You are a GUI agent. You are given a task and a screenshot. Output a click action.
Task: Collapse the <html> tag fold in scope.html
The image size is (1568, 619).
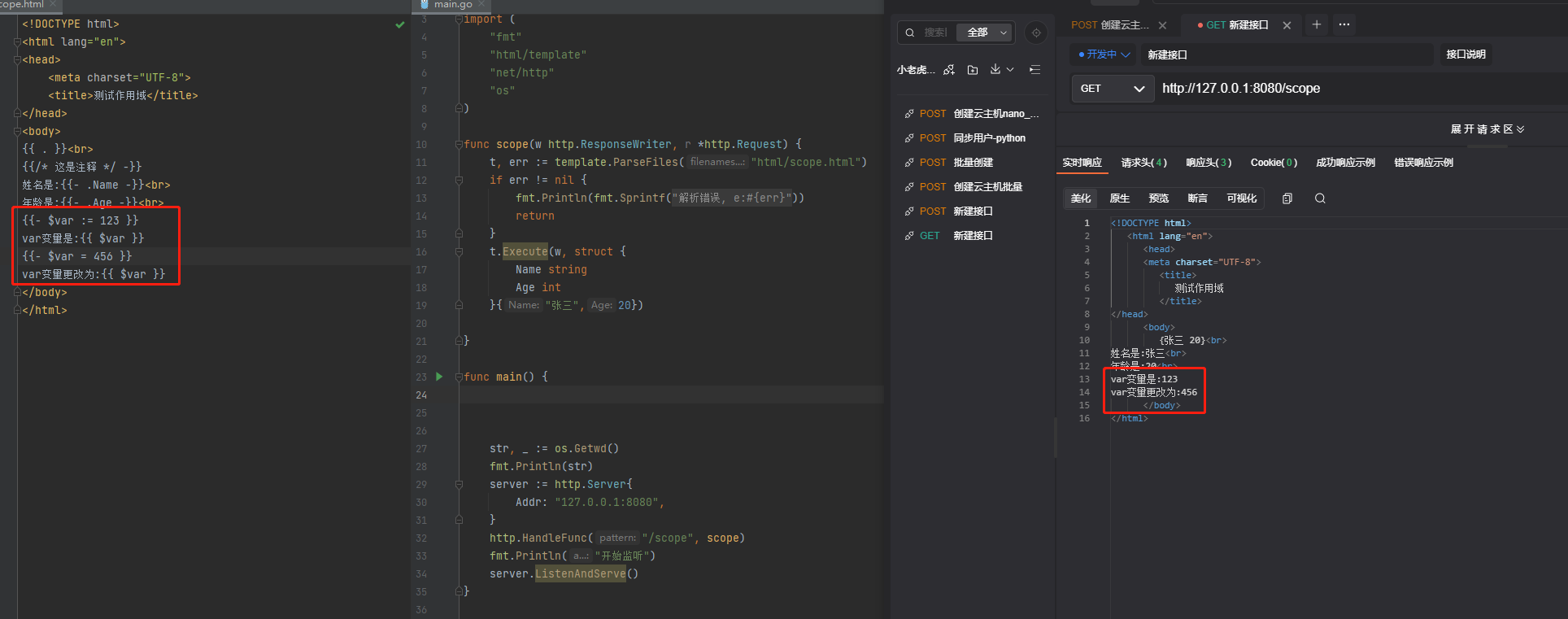click(x=17, y=42)
